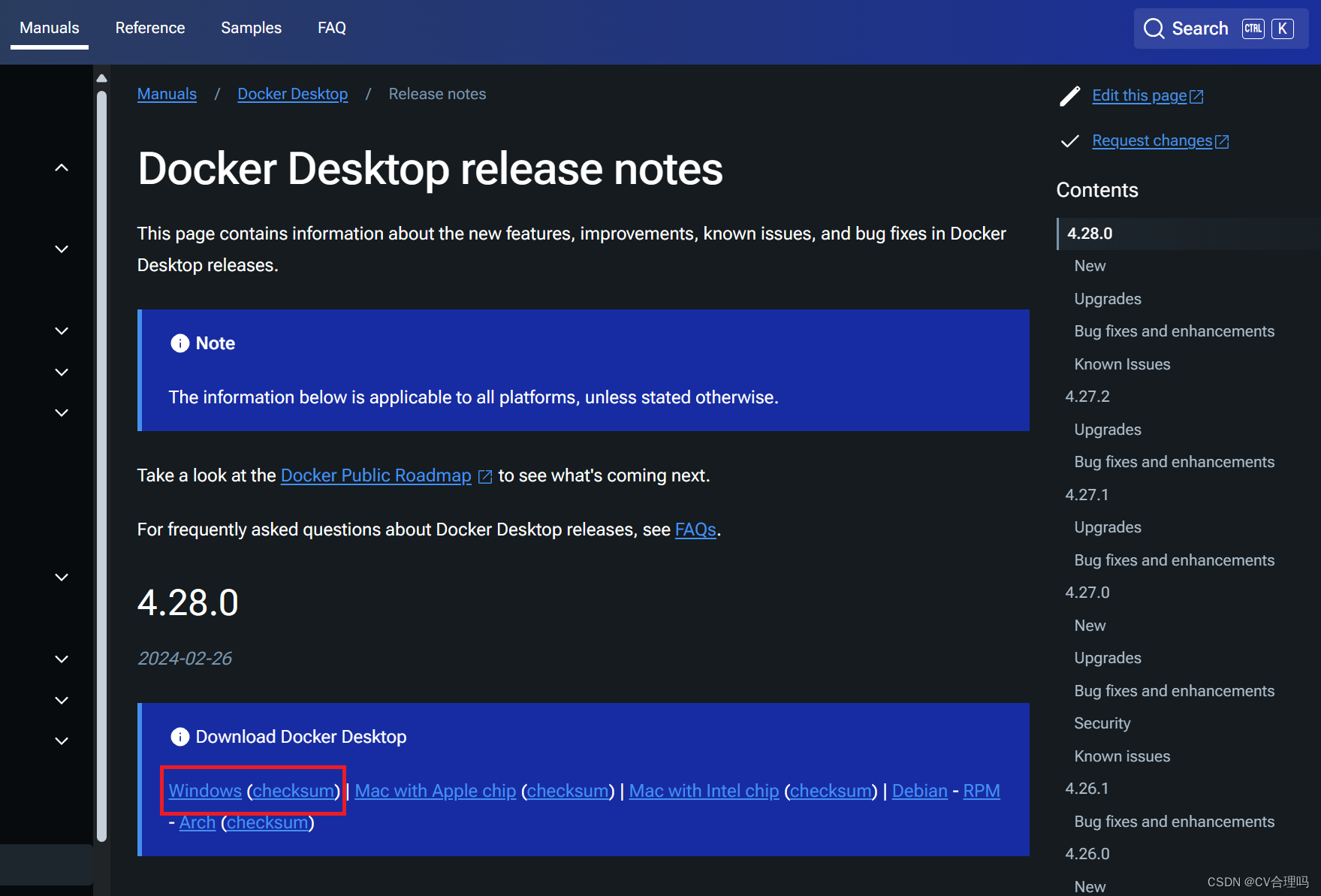Image resolution: width=1321 pixels, height=896 pixels.
Task: Jump to 4.27.2 in the Contents sidebar
Action: [1087, 396]
